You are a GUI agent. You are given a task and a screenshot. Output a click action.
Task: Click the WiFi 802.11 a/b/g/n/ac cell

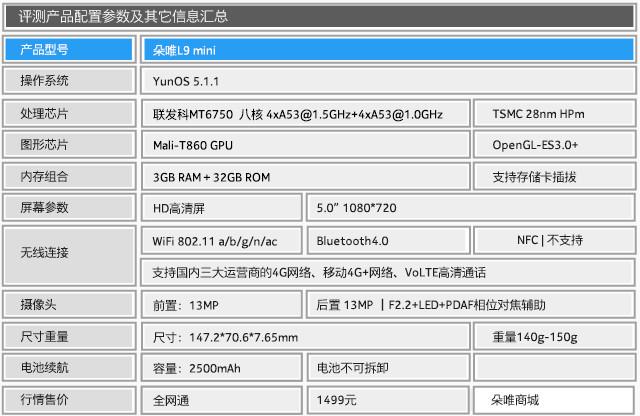pos(222,241)
